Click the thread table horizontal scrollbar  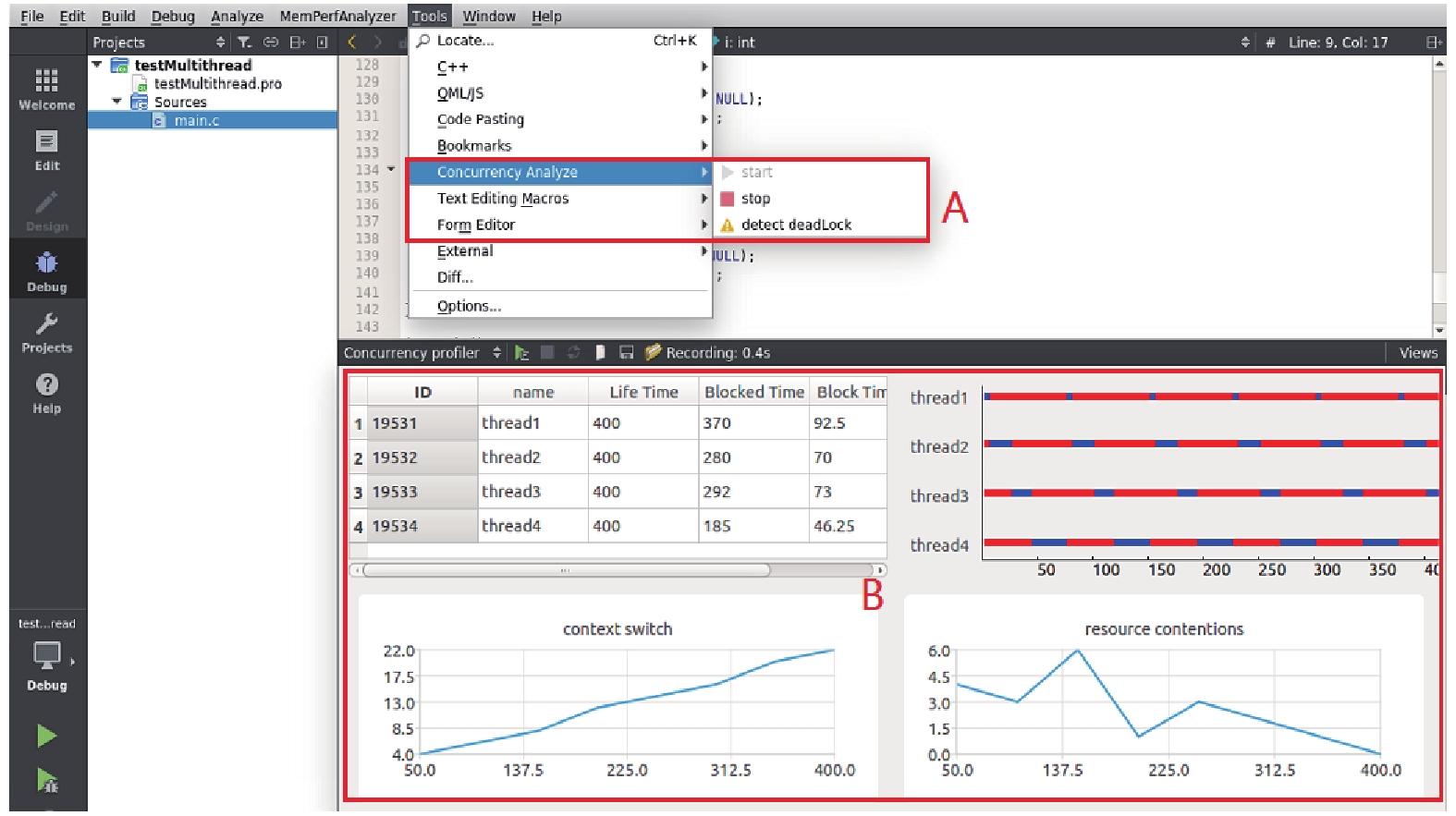[567, 570]
